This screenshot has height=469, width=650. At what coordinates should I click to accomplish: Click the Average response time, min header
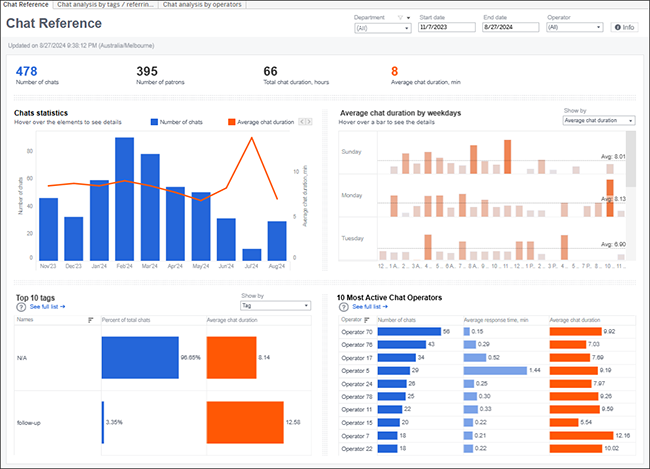(x=496, y=320)
